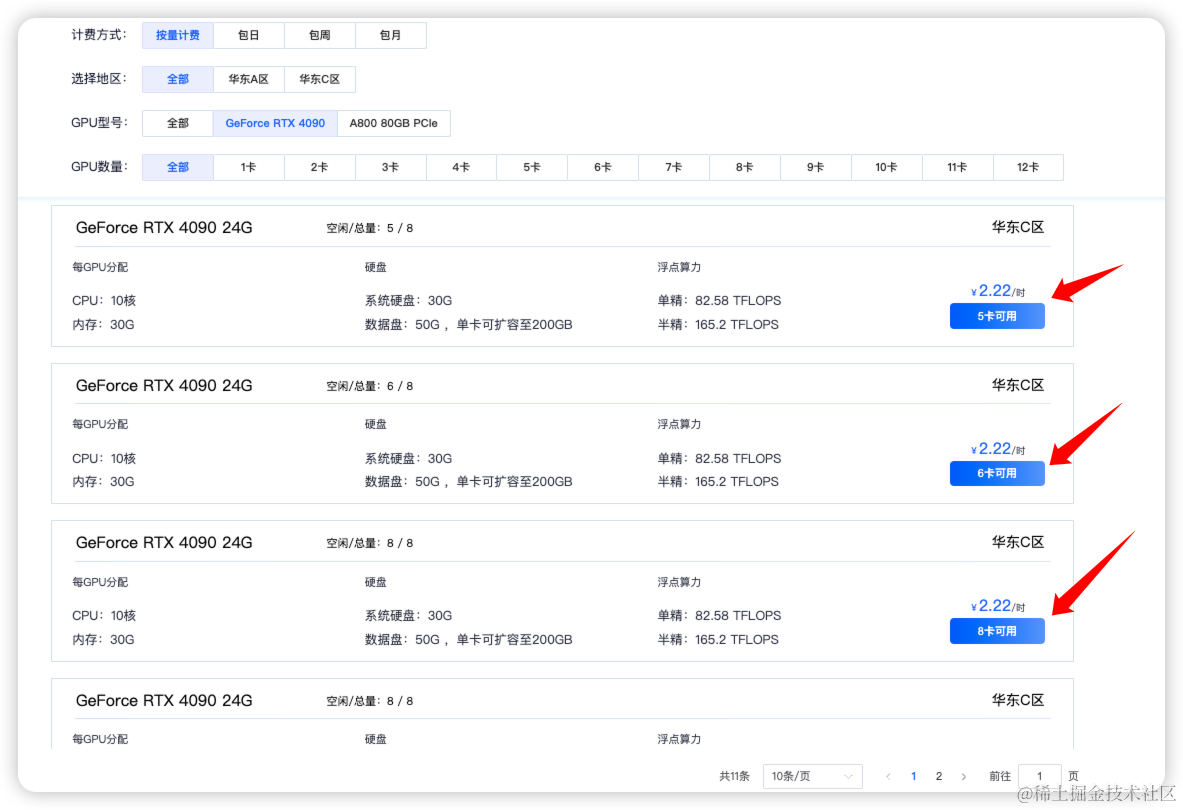Filter GPU count to 10卡
Image resolution: width=1183 pixels, height=810 pixels.
tap(887, 167)
